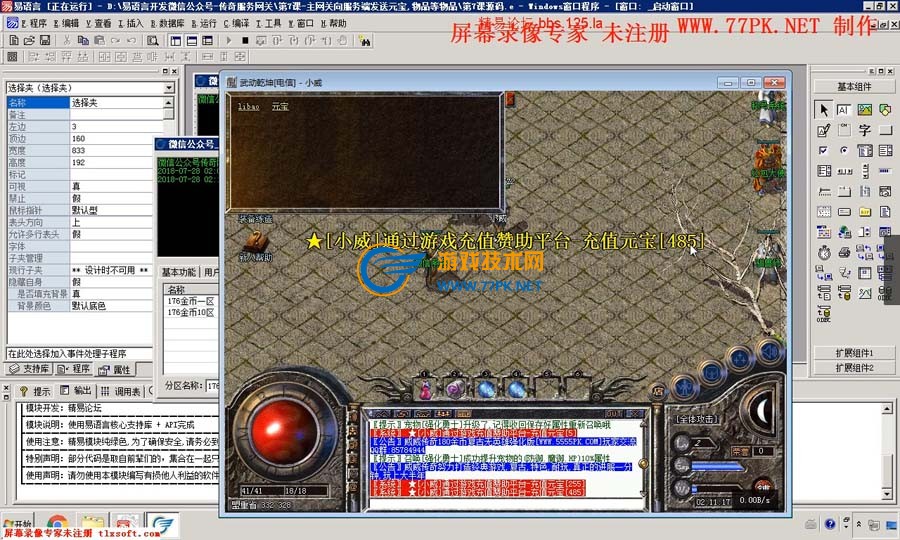Switch to the 程序 tab
Viewport: 900px width, 540px height.
(x=73, y=369)
